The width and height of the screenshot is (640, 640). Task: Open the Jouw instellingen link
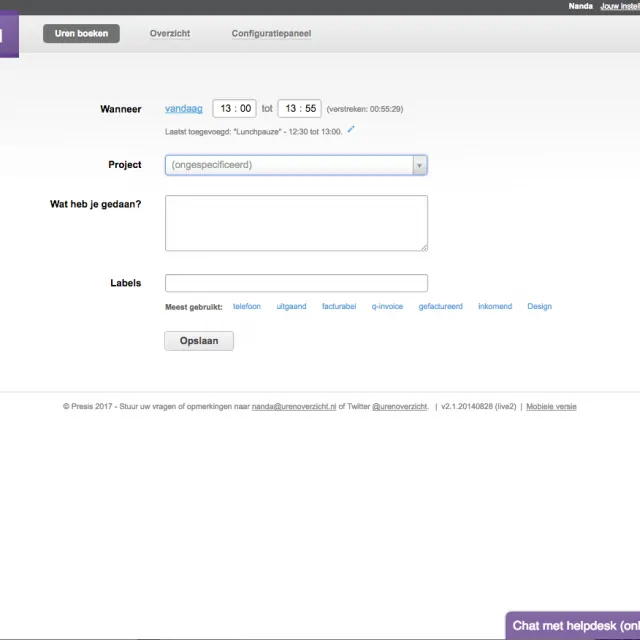[x=620, y=6]
